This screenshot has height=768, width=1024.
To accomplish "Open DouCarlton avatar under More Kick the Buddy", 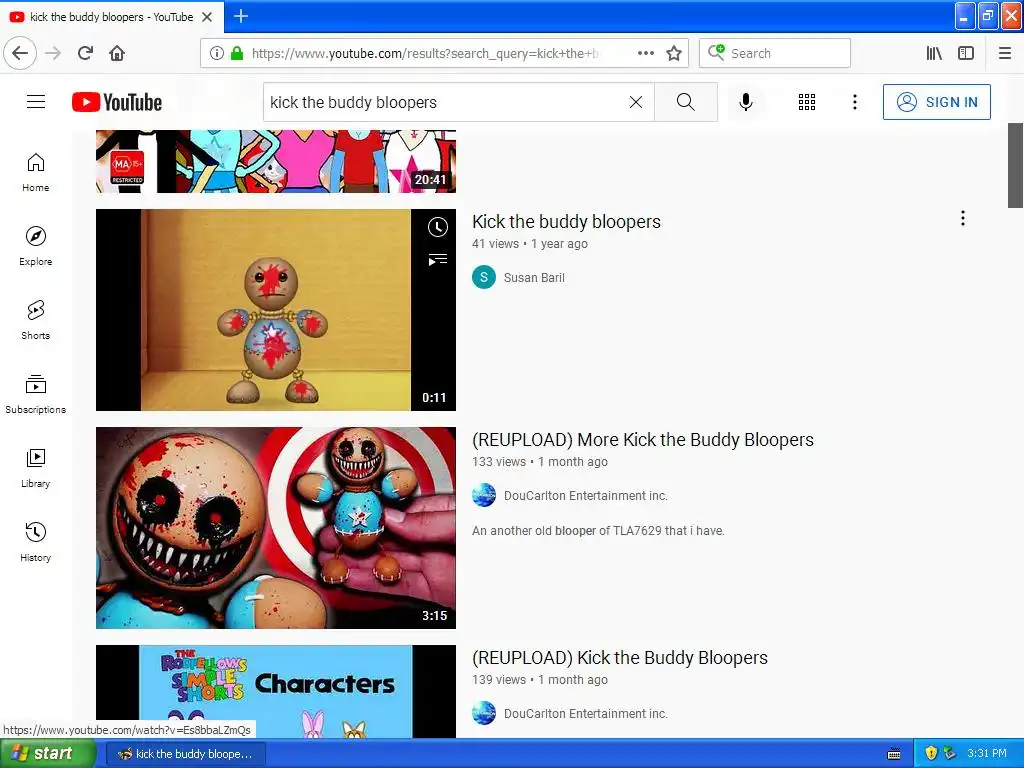I will [484, 496].
